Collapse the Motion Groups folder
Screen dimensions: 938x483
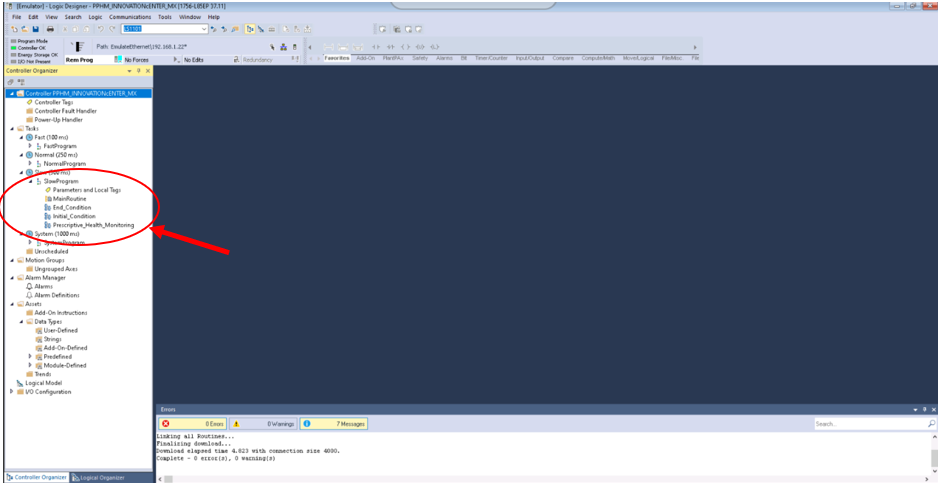pos(12,260)
